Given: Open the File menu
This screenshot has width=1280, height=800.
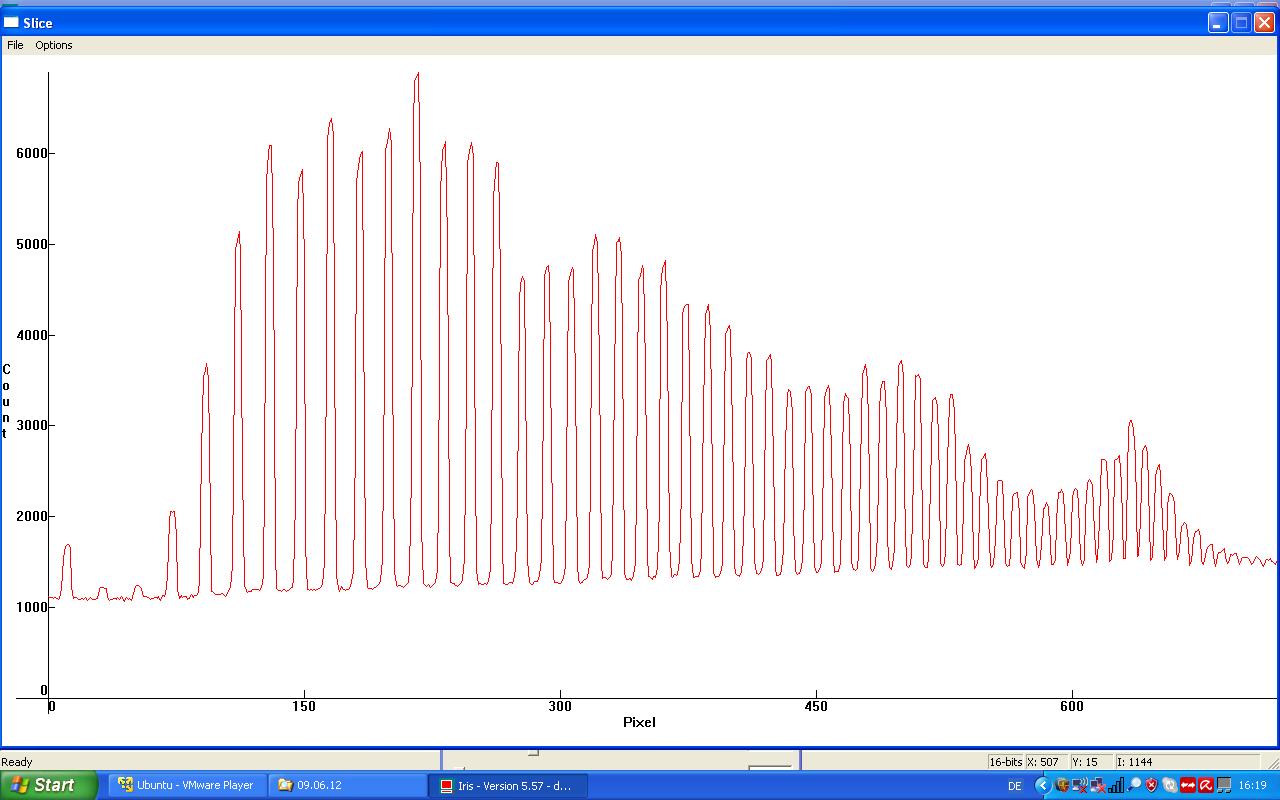Looking at the screenshot, I should (x=15, y=45).
